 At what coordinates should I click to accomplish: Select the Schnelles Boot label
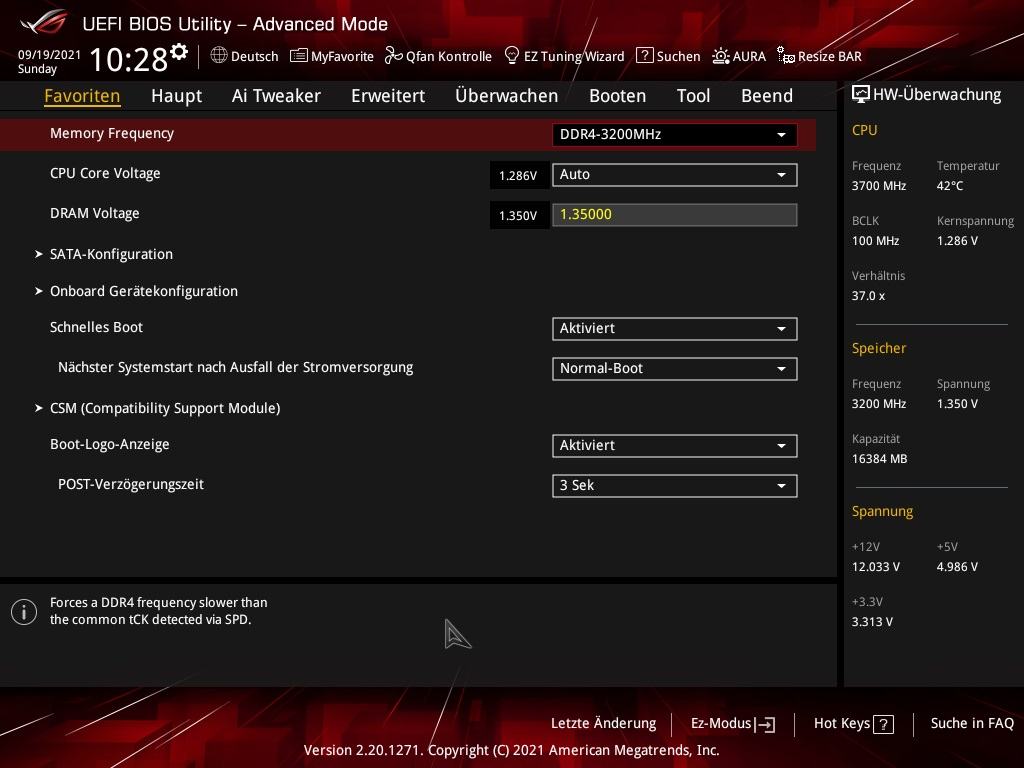coord(96,327)
